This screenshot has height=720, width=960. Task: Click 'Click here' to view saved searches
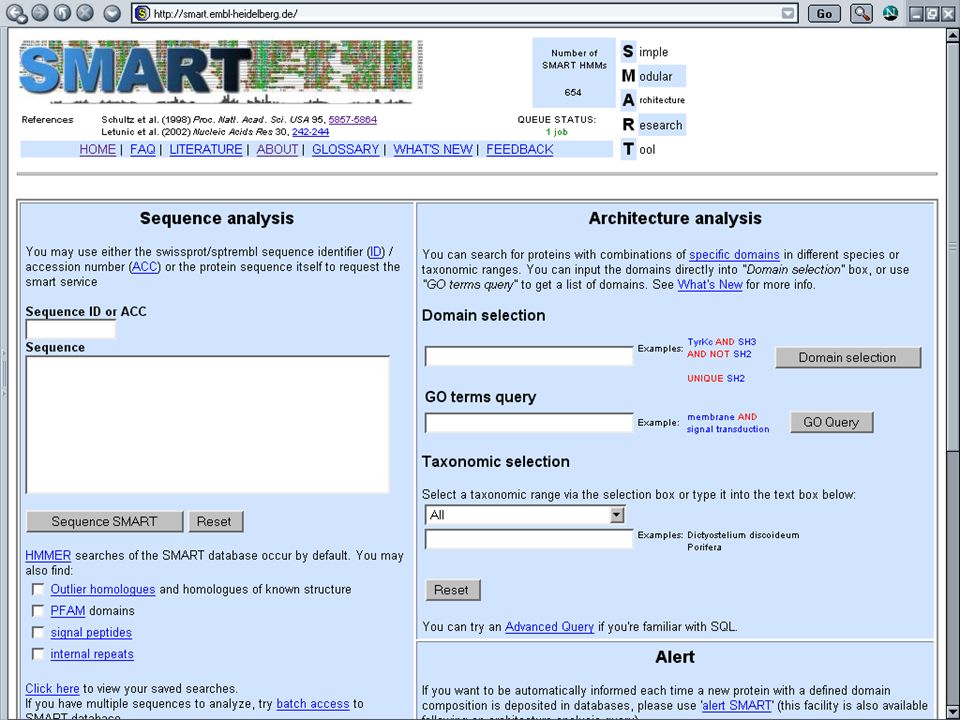tap(53, 689)
